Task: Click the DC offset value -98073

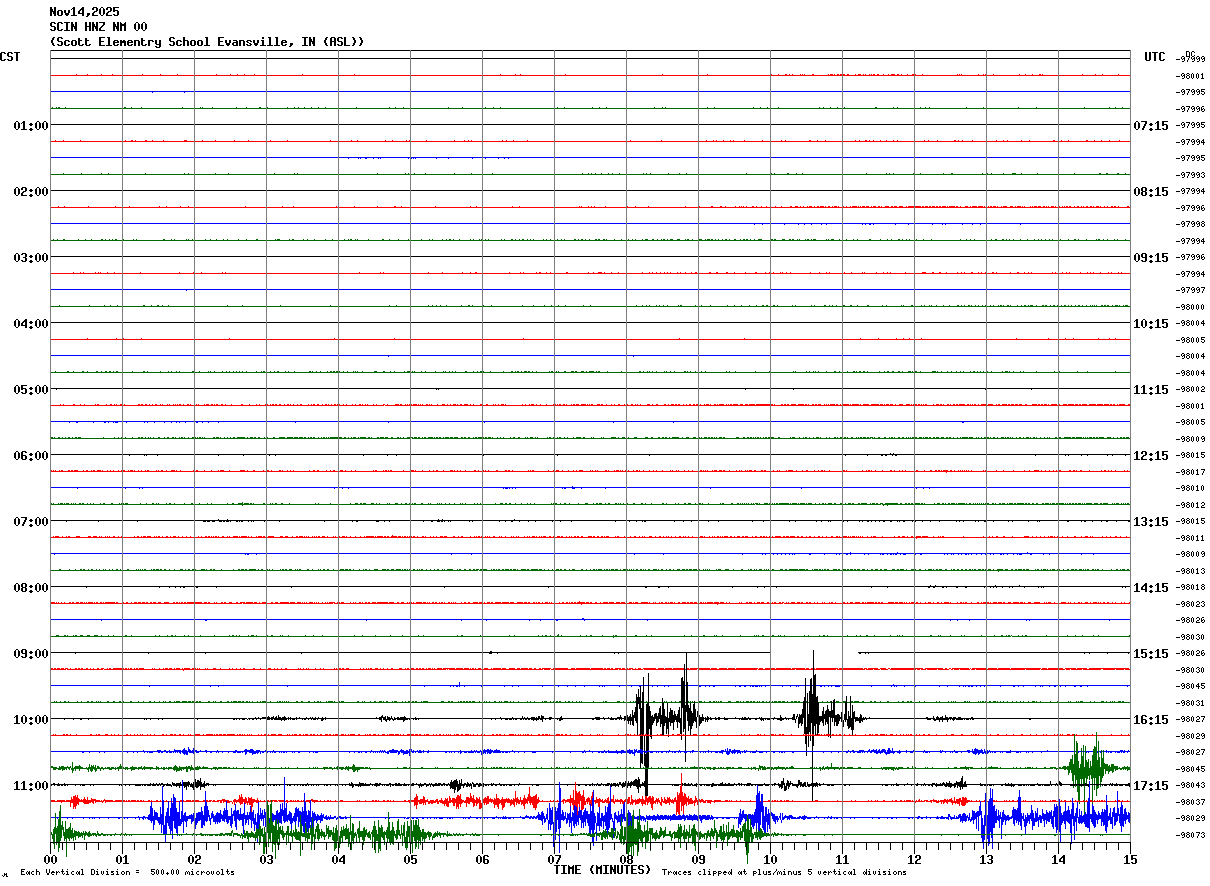Action: [1191, 835]
